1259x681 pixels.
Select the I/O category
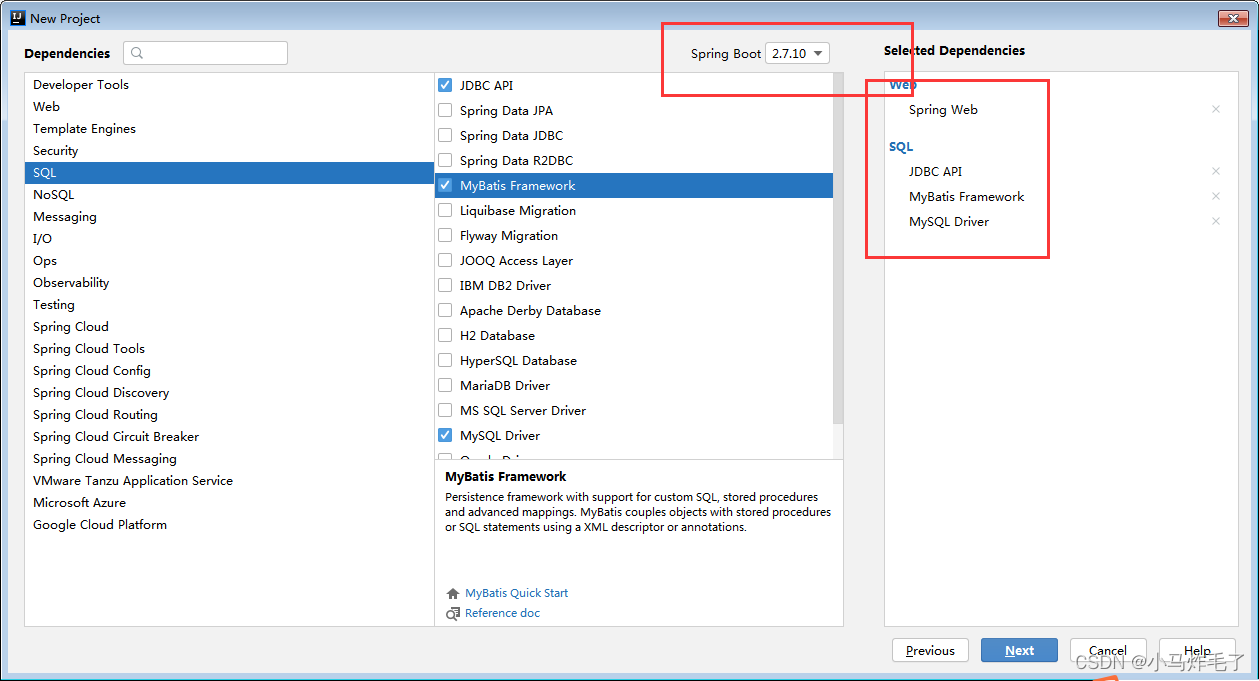(x=229, y=239)
